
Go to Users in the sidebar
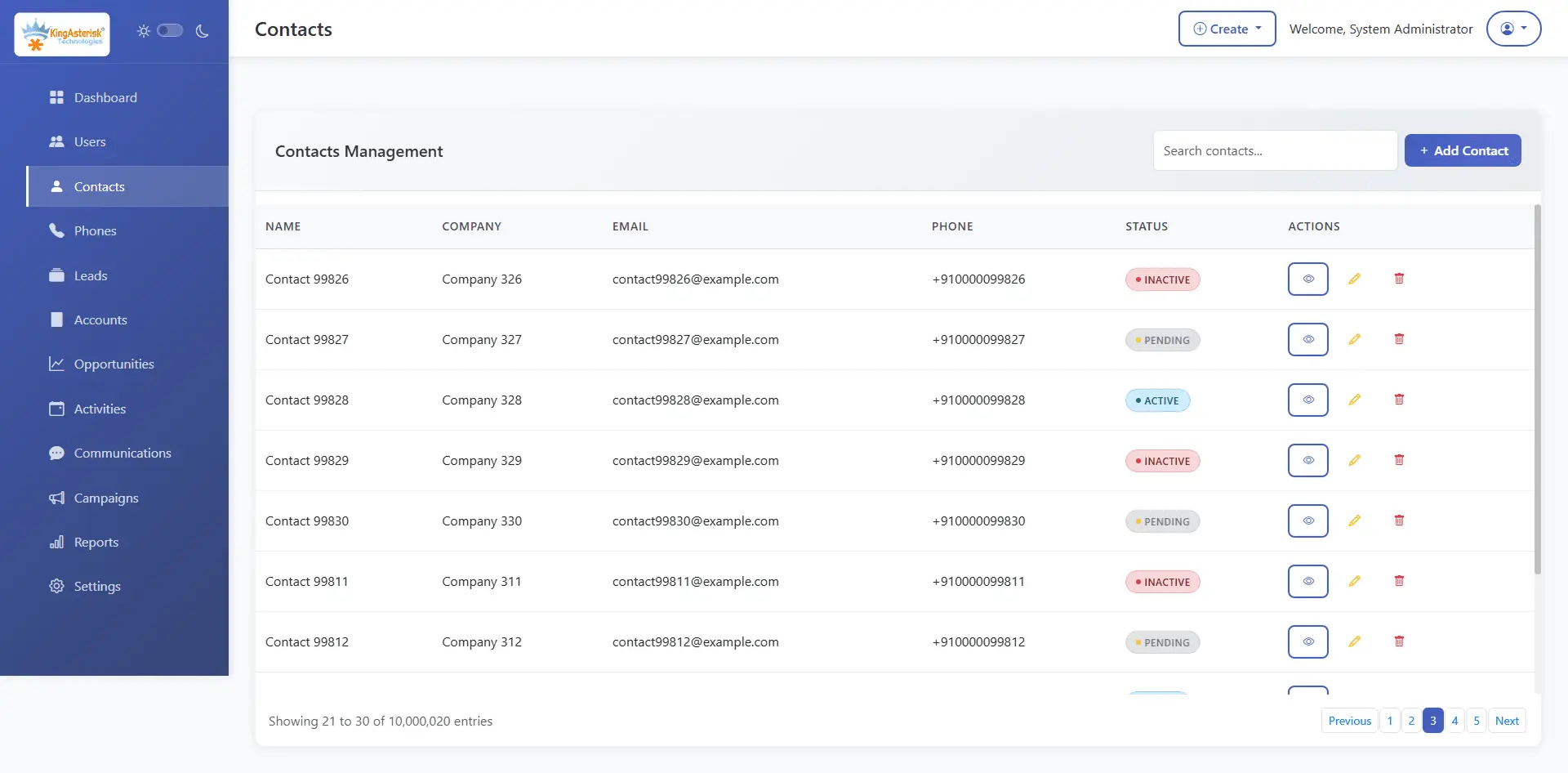pos(127,141)
